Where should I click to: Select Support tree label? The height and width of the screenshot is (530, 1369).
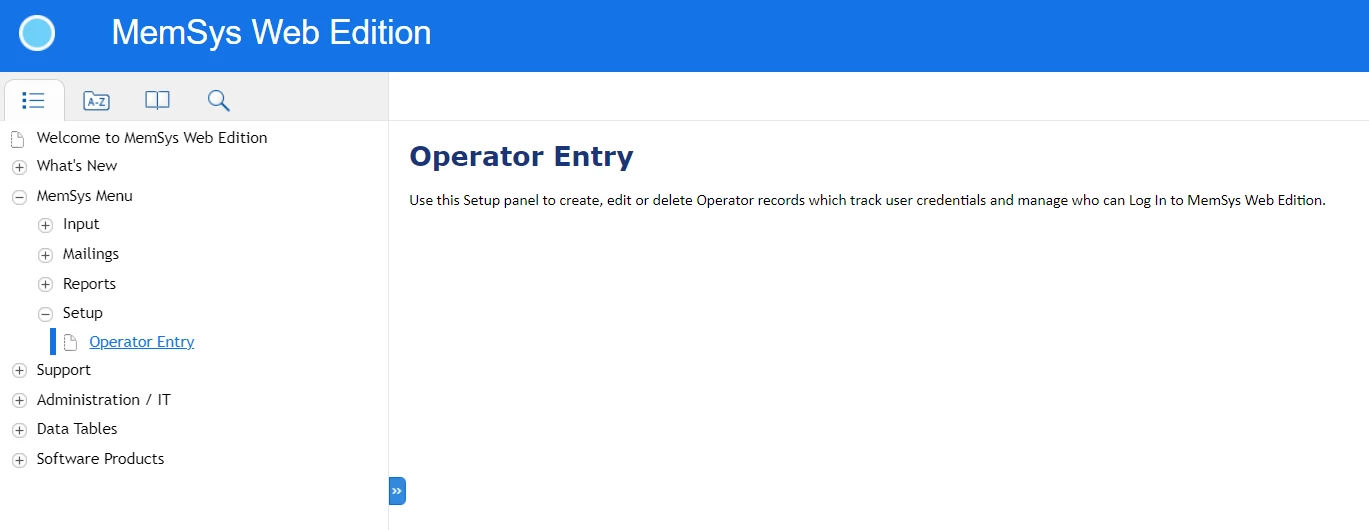(64, 370)
